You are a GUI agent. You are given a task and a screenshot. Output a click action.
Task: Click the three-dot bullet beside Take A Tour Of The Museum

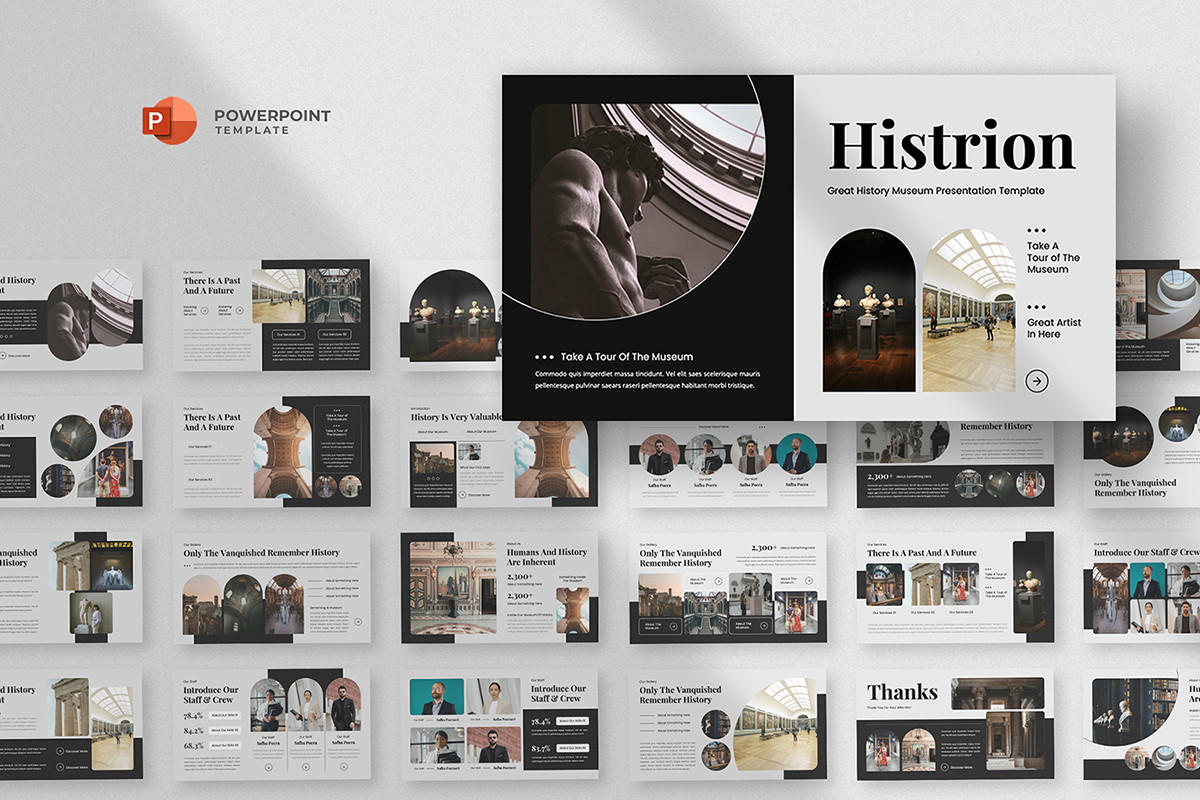pos(544,356)
